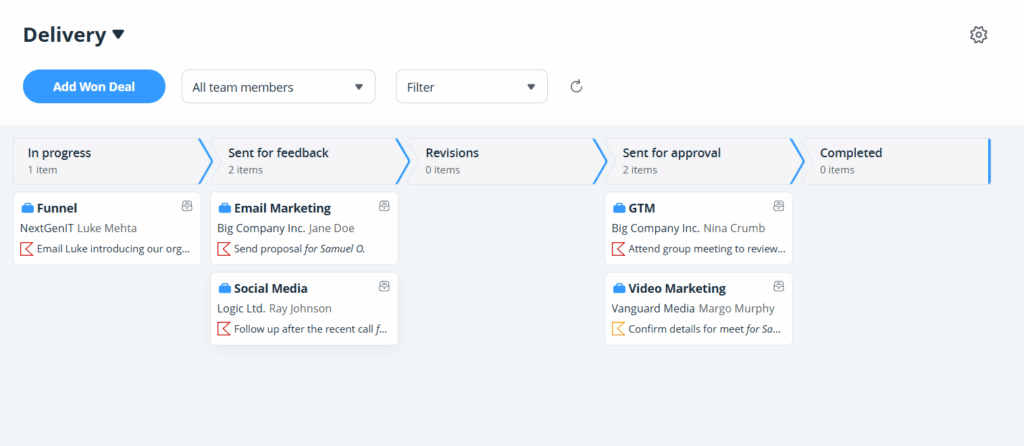Click the red flag beside Send proposal

click(224, 249)
